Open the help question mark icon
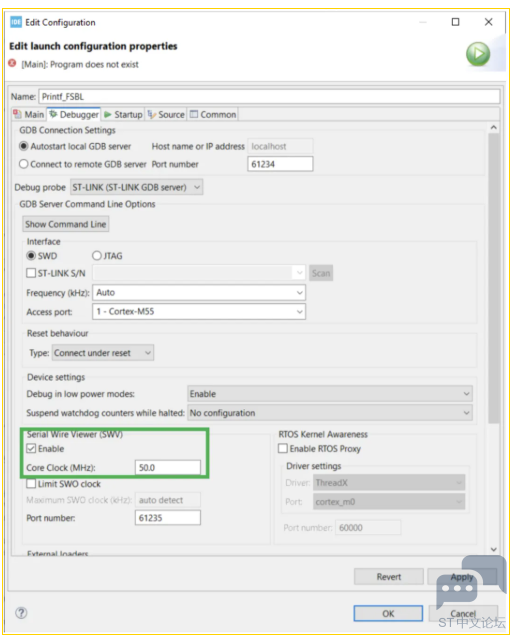This screenshot has width=515, height=638. click(x=21, y=612)
